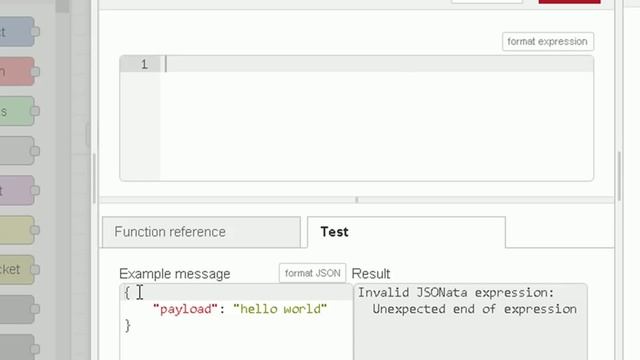Switch to the Function reference tab
Image resolution: width=640 pixels, height=360 pixels.
click(201, 232)
